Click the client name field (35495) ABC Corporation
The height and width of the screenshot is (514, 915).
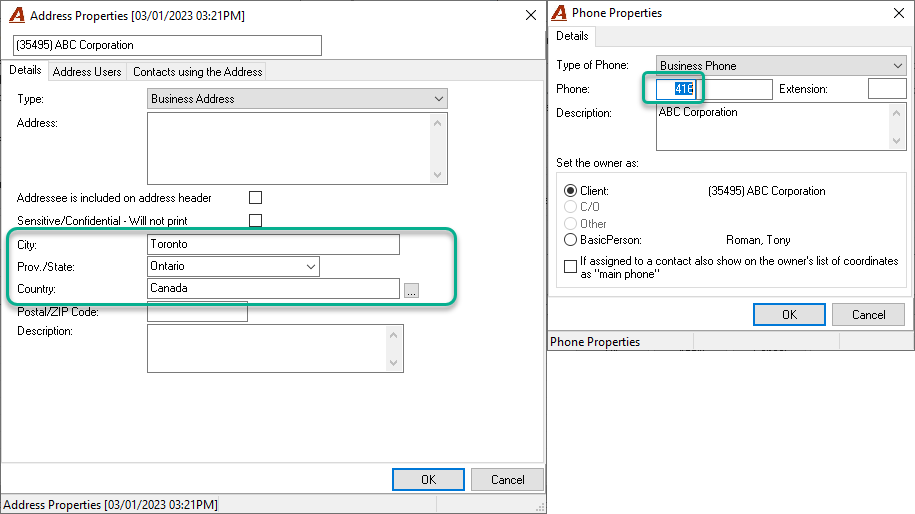point(167,46)
